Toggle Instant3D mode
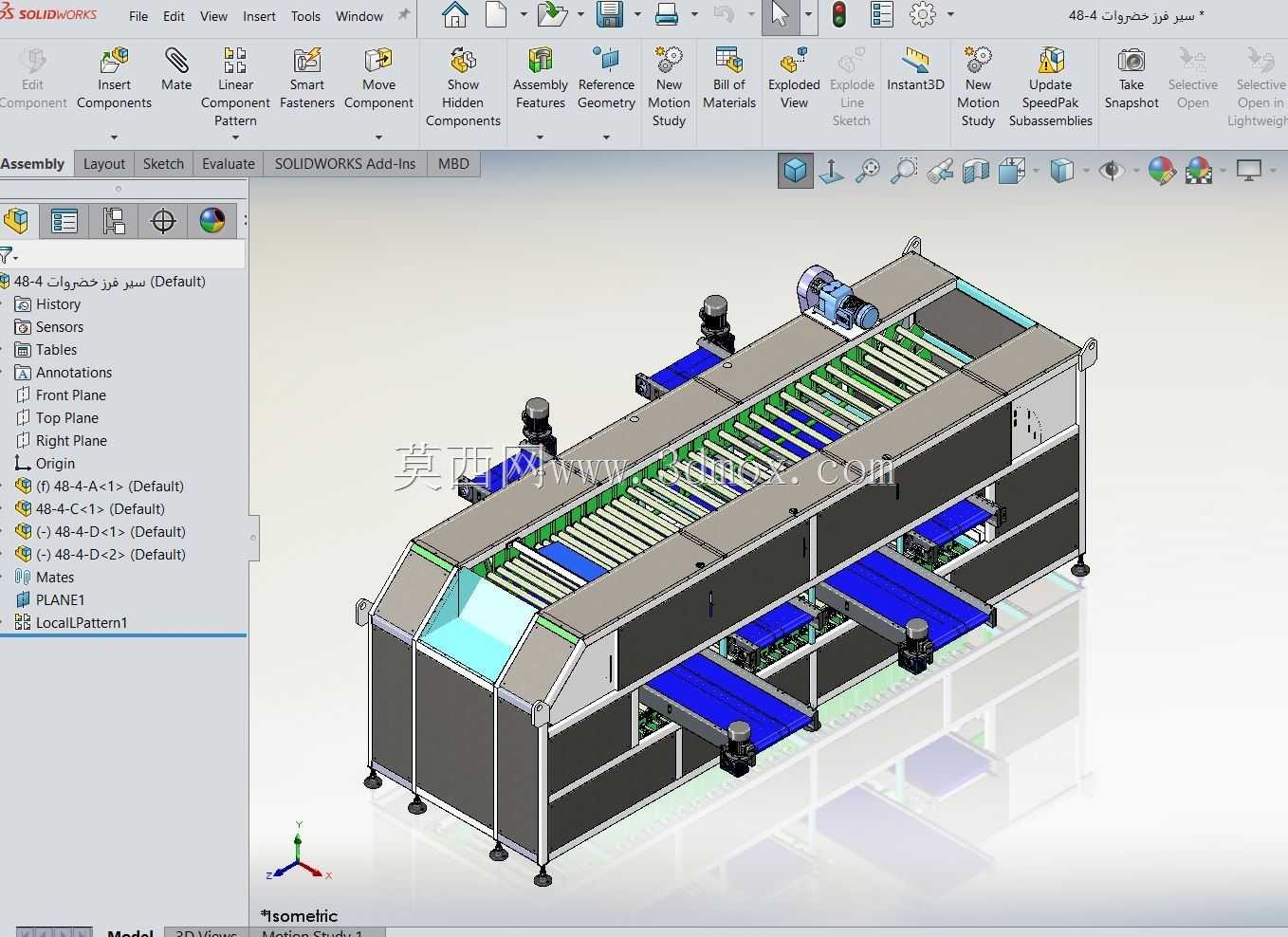 click(915, 70)
